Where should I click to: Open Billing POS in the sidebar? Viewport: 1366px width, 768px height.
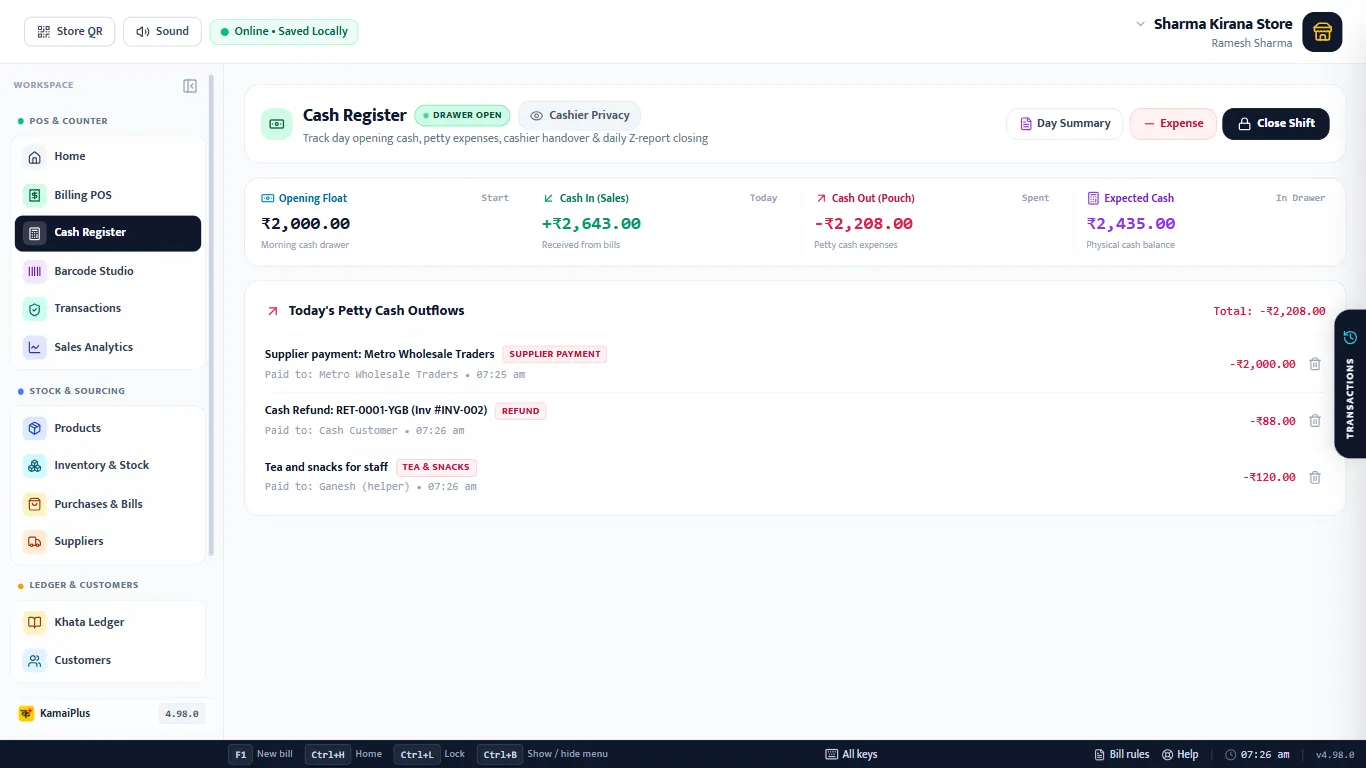click(108, 195)
